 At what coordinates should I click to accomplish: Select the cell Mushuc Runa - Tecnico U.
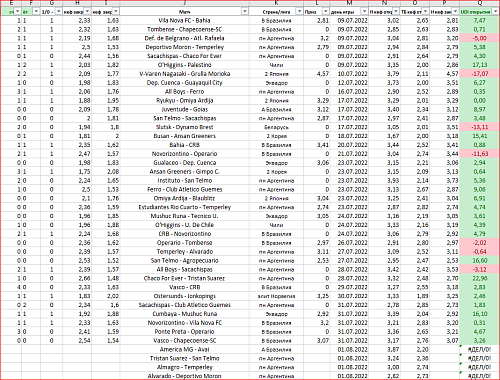click(184, 216)
